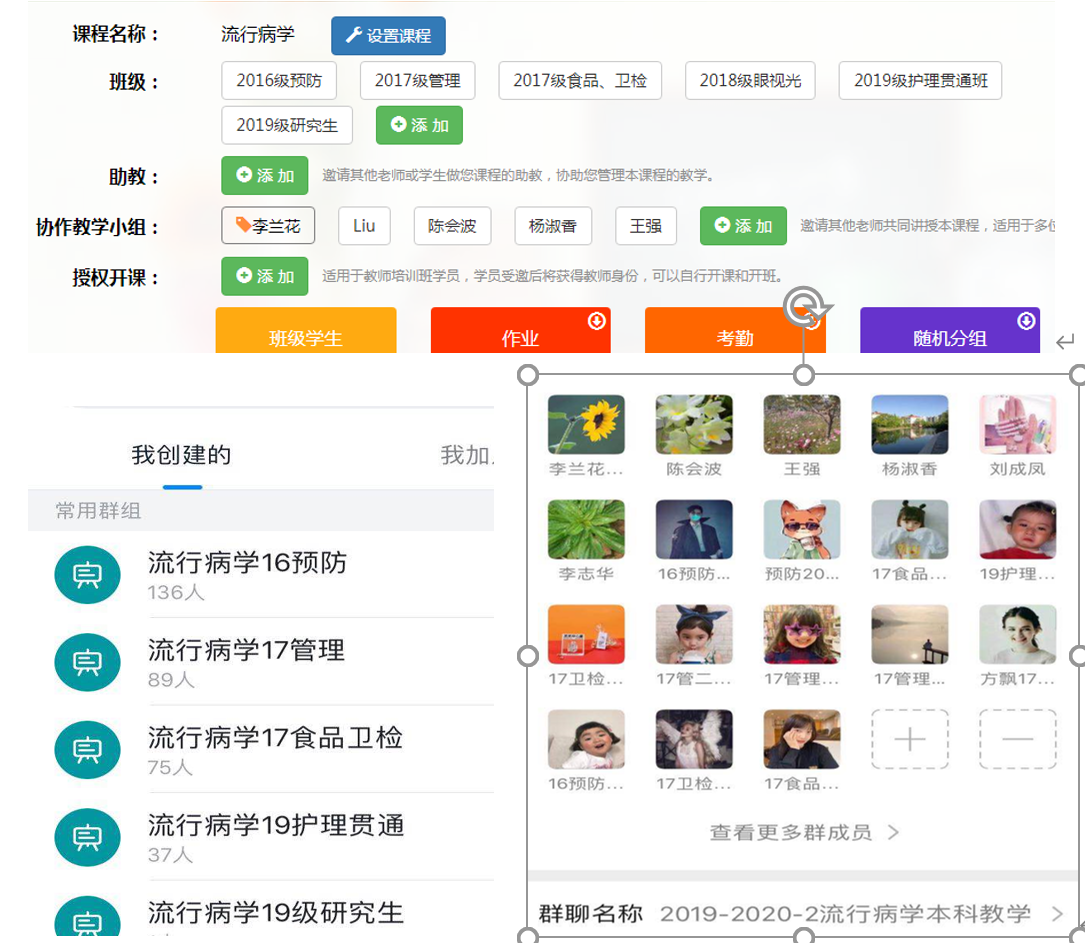The height and width of the screenshot is (943, 1085).
Task: Open the 流行病学16预防 group icon
Action: (x=88, y=575)
